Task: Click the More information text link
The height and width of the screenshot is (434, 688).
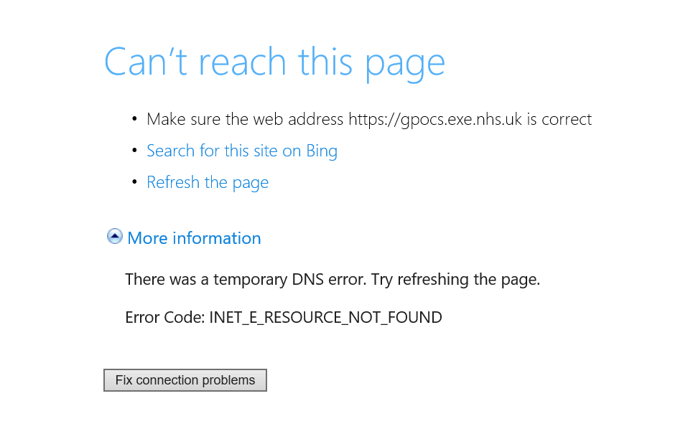Action: point(194,238)
